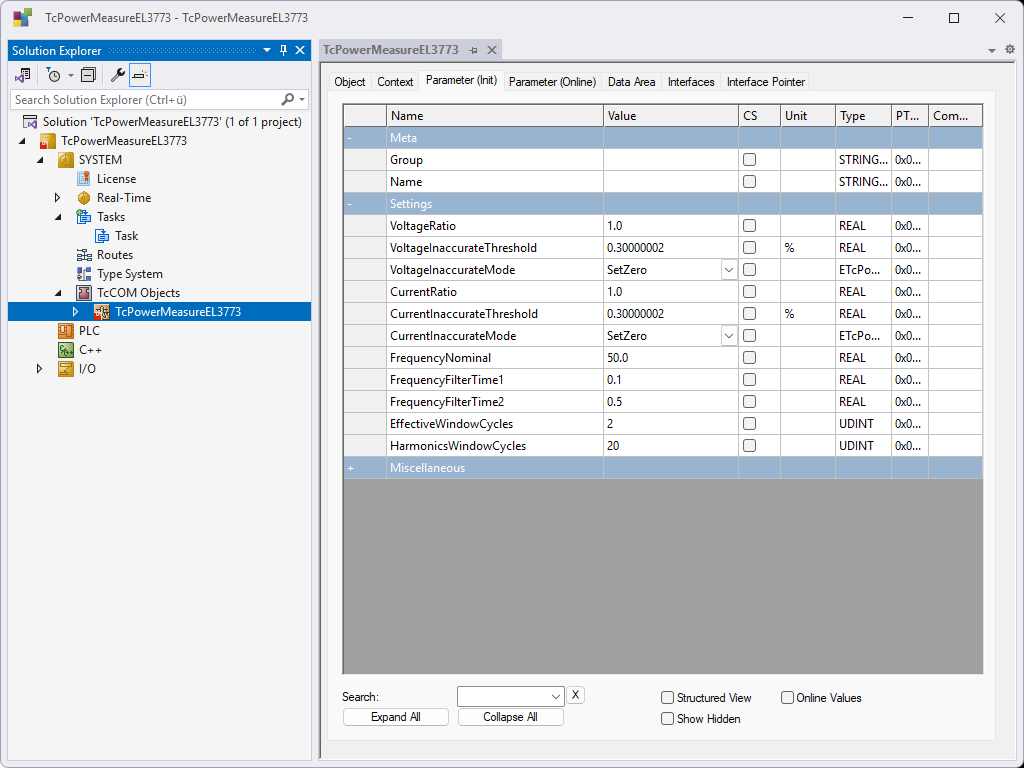
Task: Select the Routes item icon
Action: coord(84,255)
